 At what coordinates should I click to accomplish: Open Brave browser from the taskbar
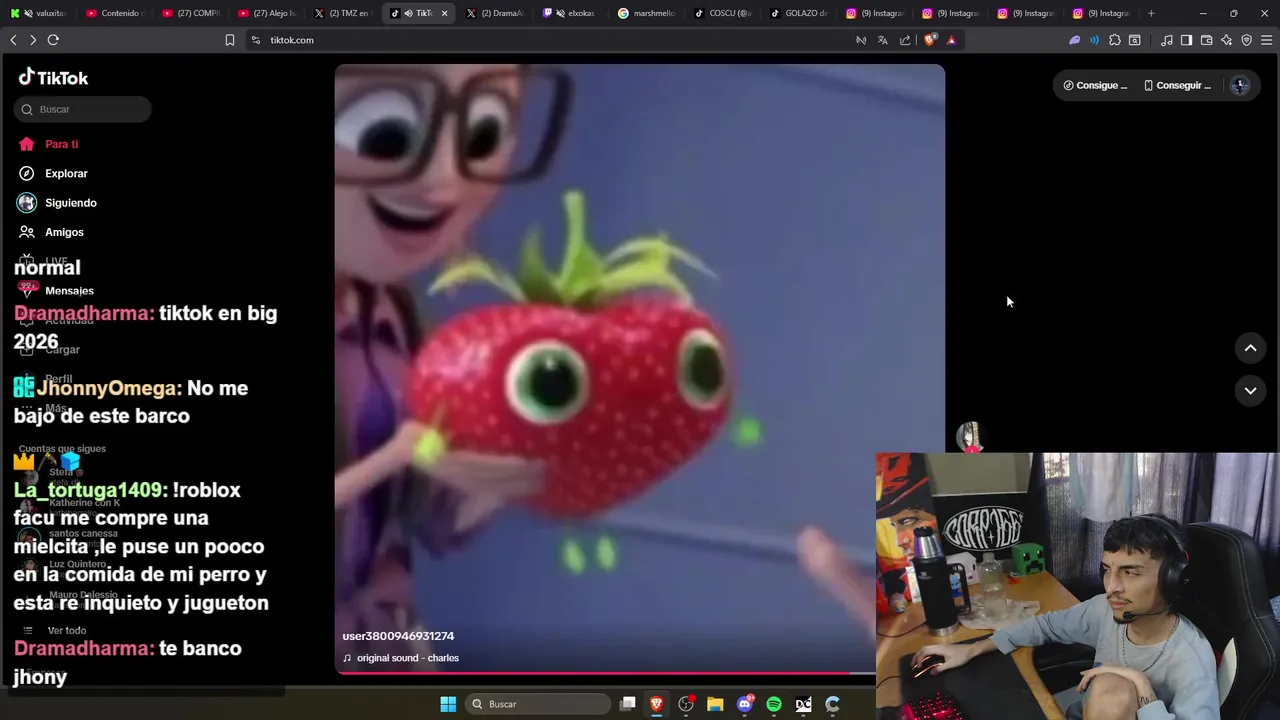click(657, 704)
